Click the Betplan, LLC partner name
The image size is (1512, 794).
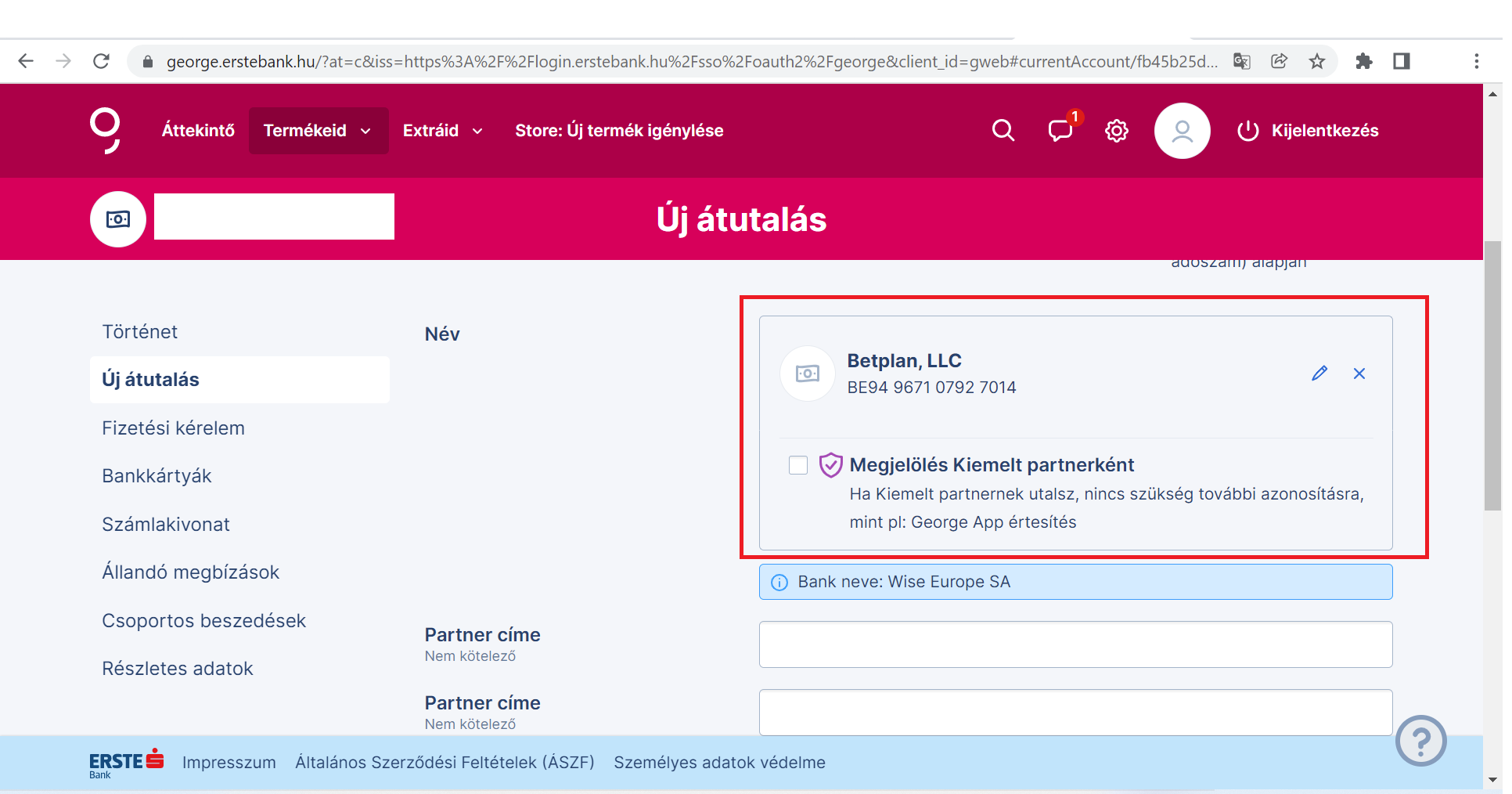(904, 361)
